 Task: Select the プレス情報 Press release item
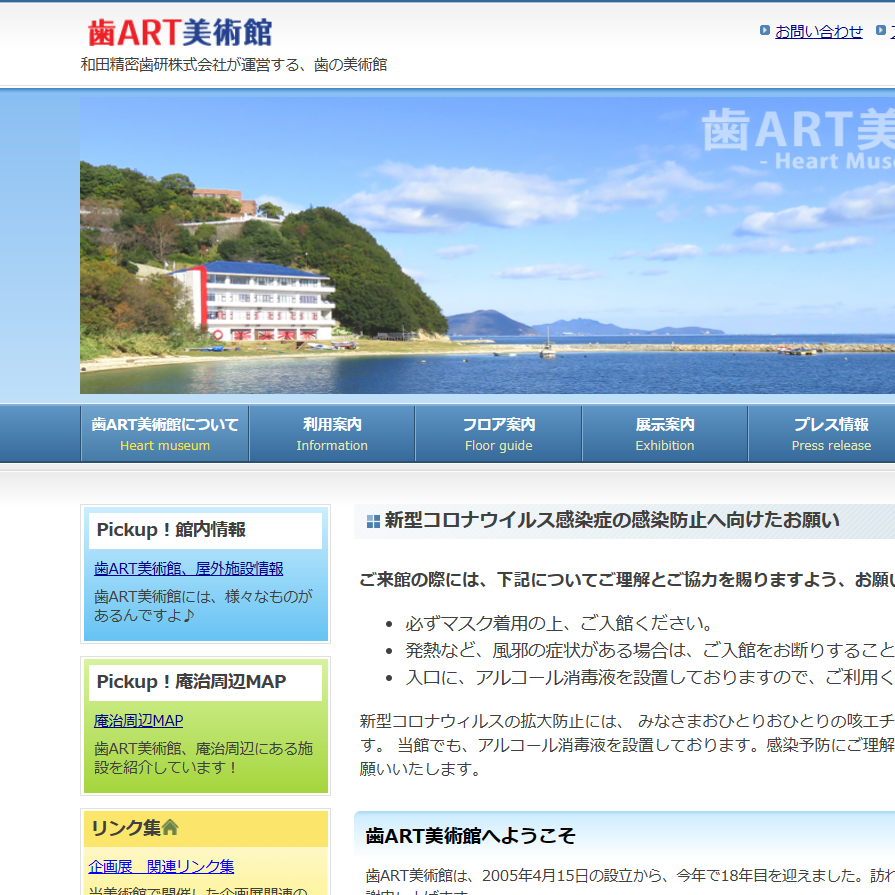830,434
